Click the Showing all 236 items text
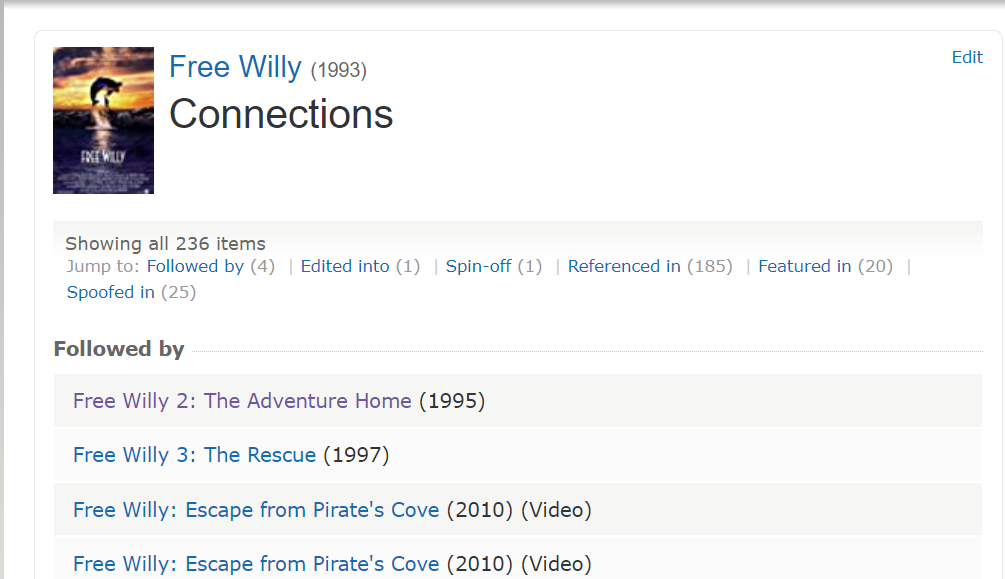Screen dimensions: 1005x579 click(x=165, y=243)
